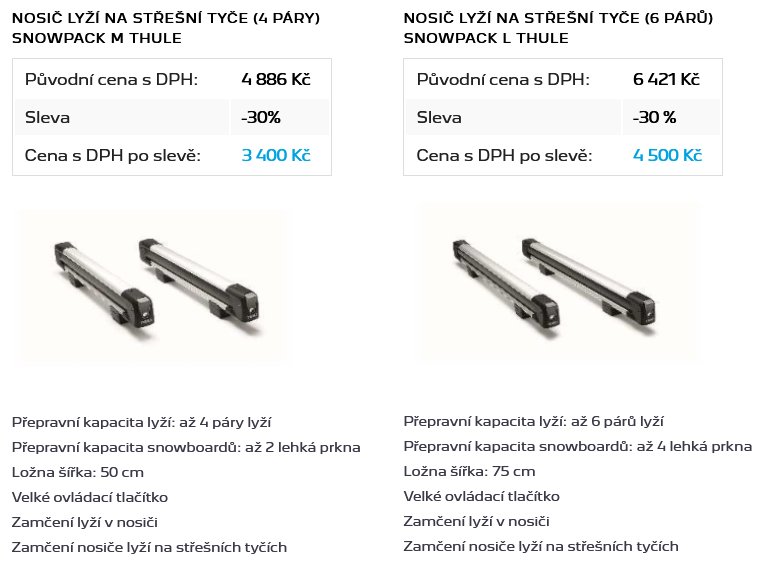The height and width of the screenshot is (568, 772).
Task: Click the 'až 4 páry lyží' capacity line
Action: point(141,422)
